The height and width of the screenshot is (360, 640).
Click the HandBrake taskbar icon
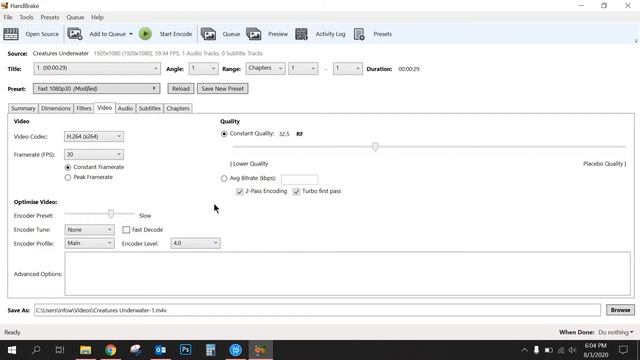pos(261,350)
